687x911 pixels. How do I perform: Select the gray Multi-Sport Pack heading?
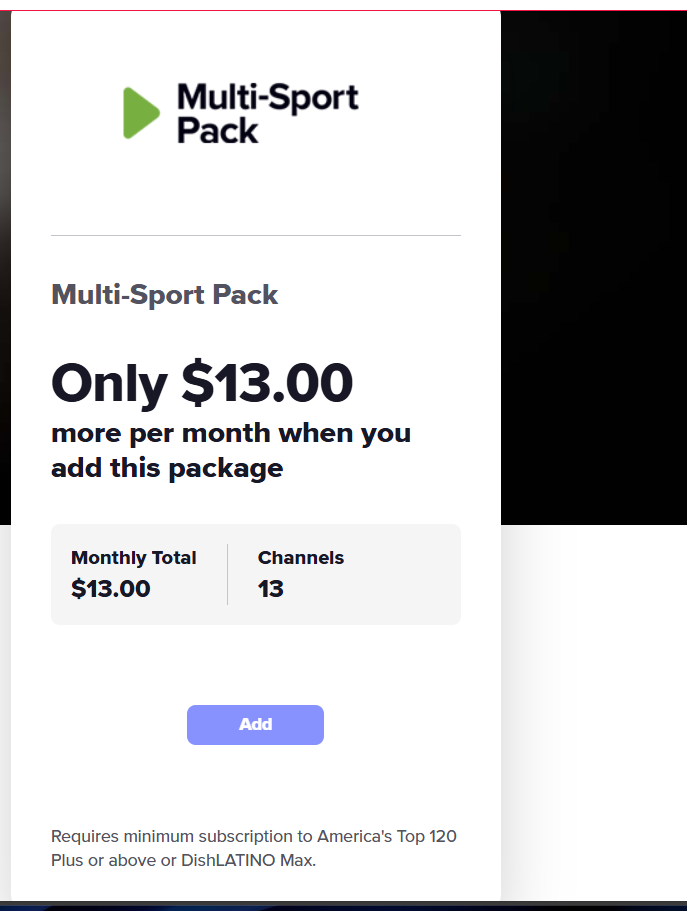(165, 295)
